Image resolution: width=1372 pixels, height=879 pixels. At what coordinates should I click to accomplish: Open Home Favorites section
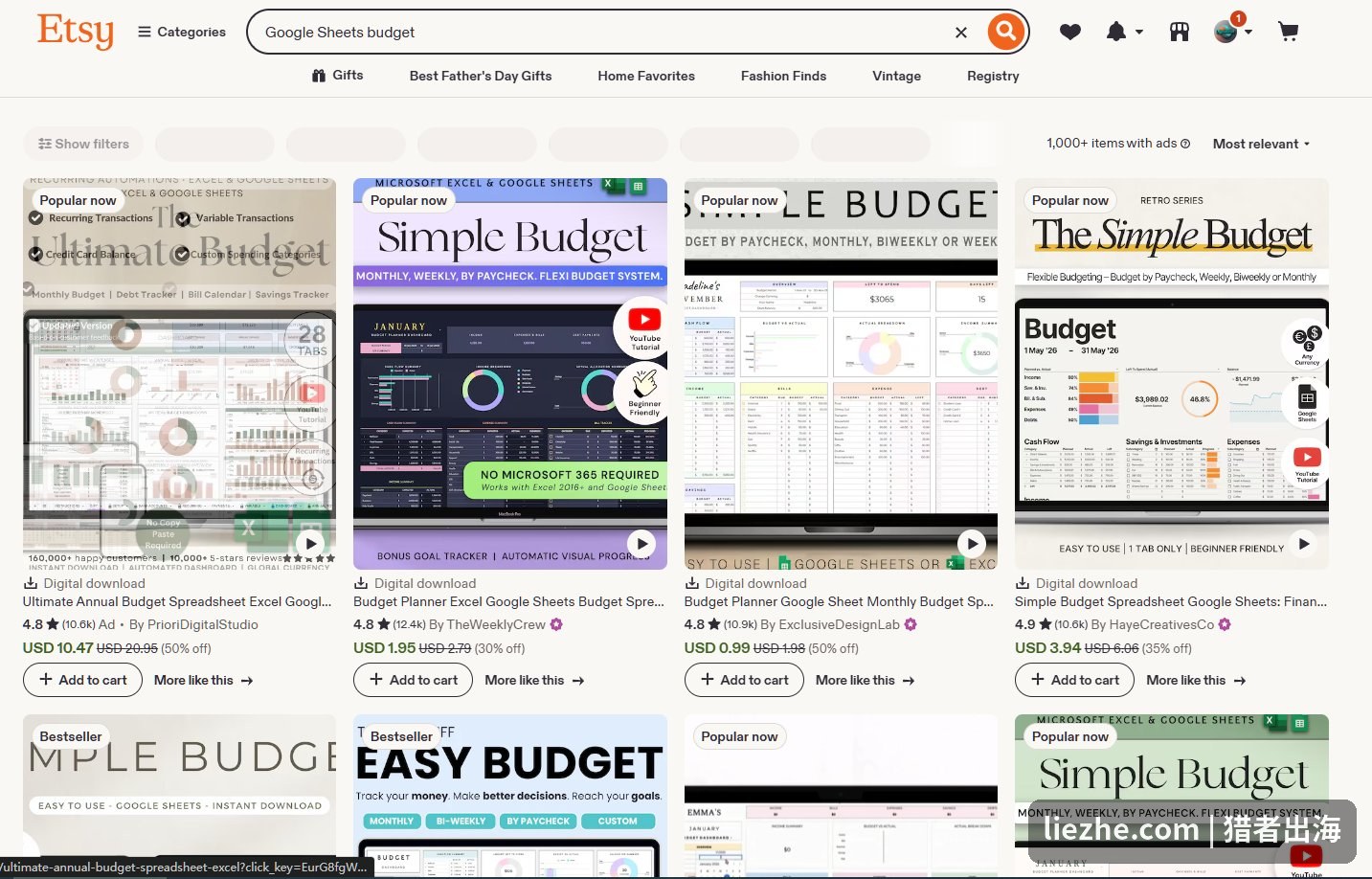(x=646, y=76)
